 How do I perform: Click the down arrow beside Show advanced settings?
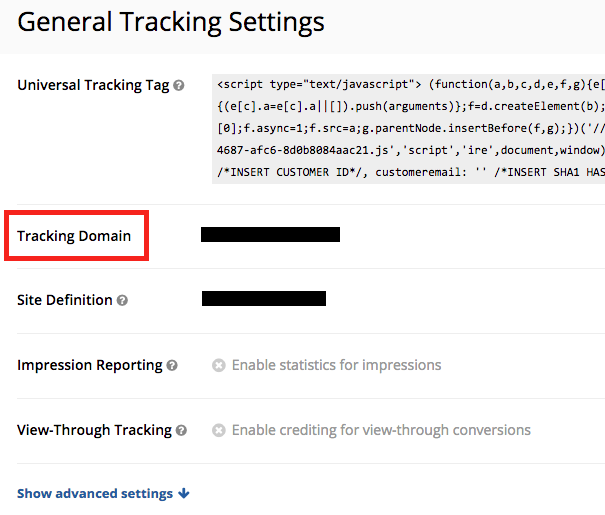(x=184, y=493)
